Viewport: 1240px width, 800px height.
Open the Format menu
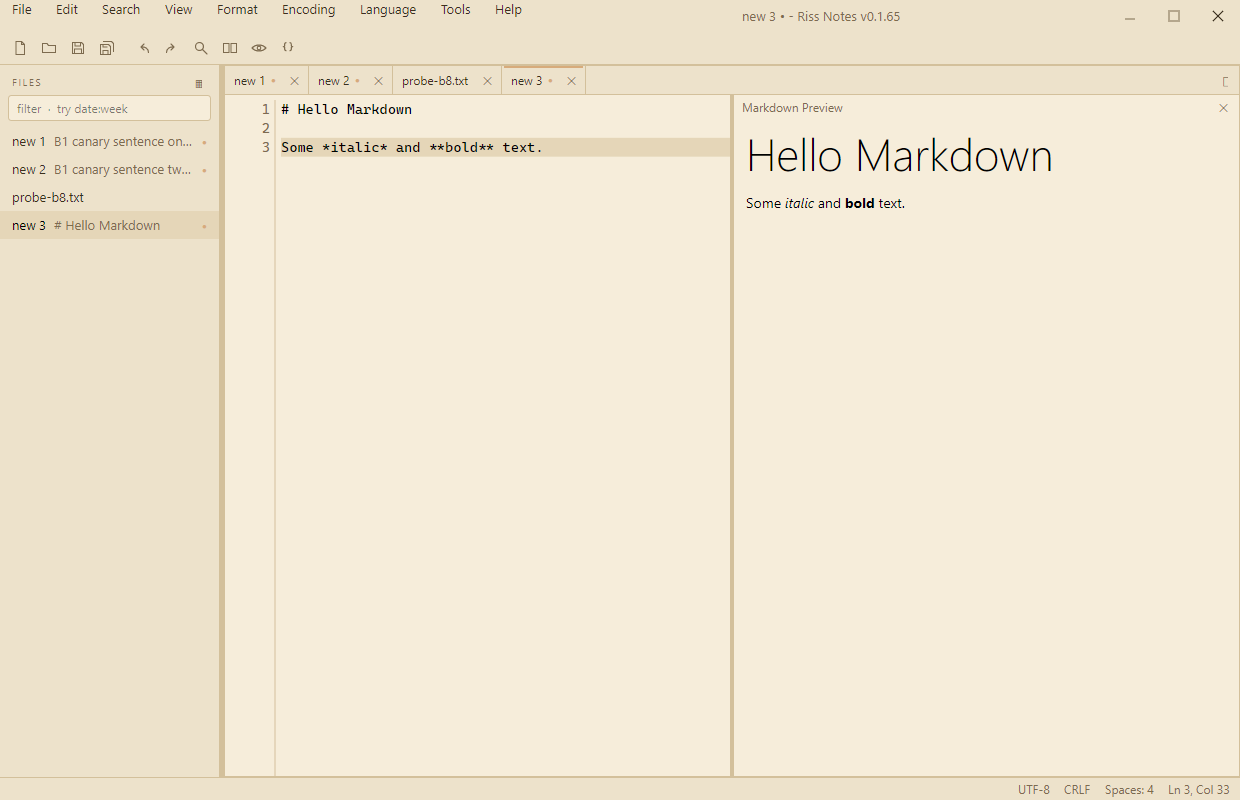click(237, 10)
